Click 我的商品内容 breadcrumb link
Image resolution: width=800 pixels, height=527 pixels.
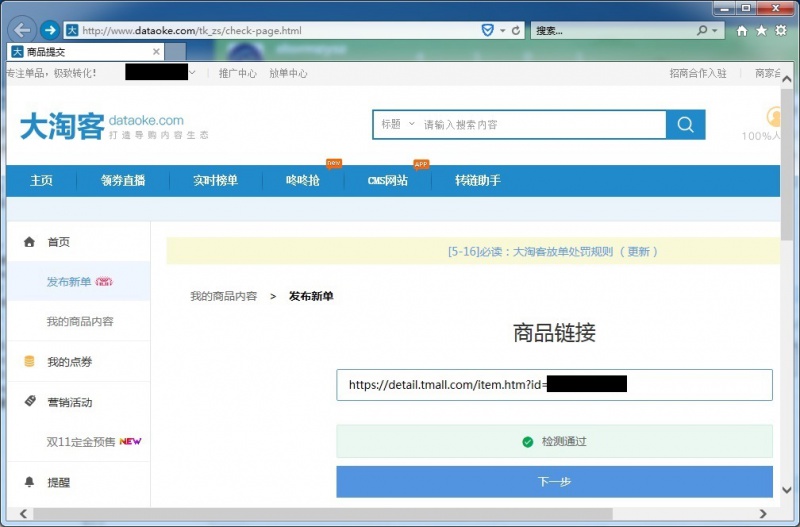[223, 296]
